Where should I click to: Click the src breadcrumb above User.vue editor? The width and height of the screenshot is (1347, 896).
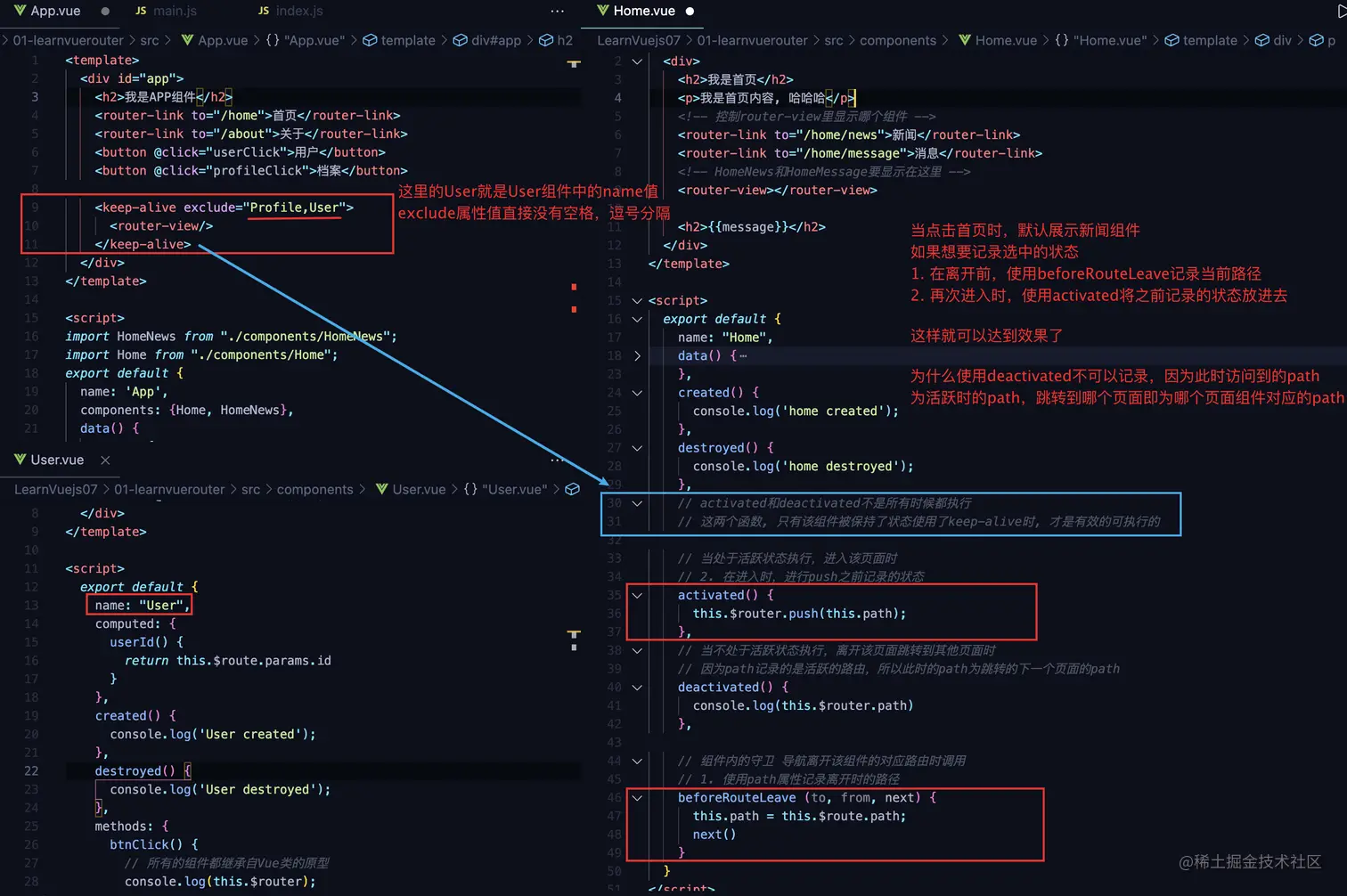tap(251, 489)
